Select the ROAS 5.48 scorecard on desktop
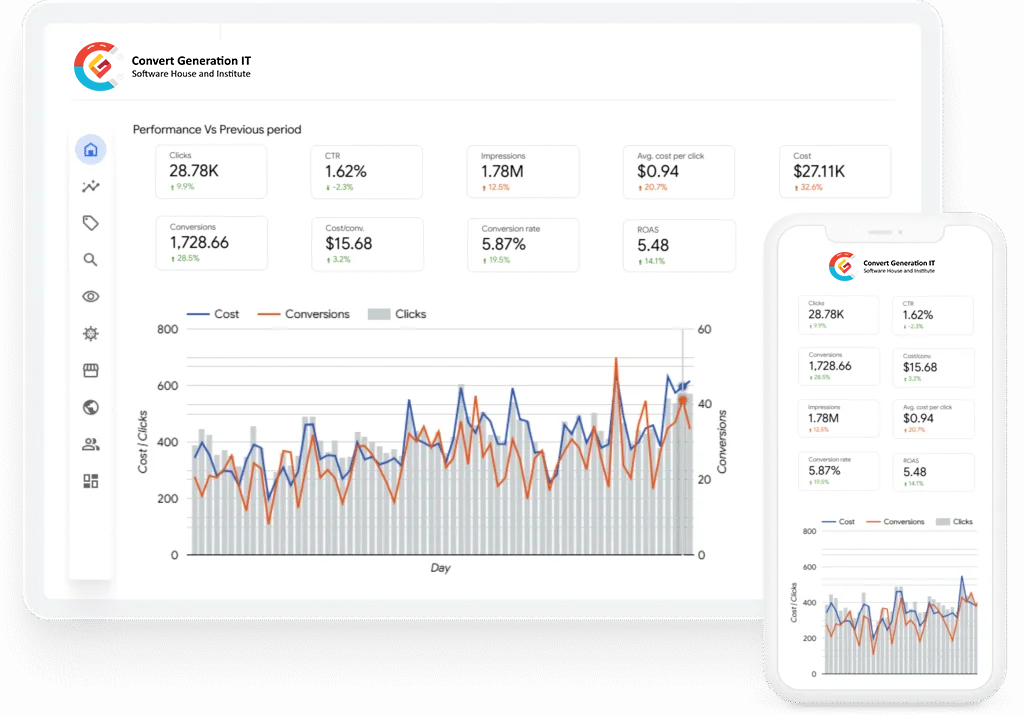This screenshot has height=715, width=1024. tap(679, 245)
